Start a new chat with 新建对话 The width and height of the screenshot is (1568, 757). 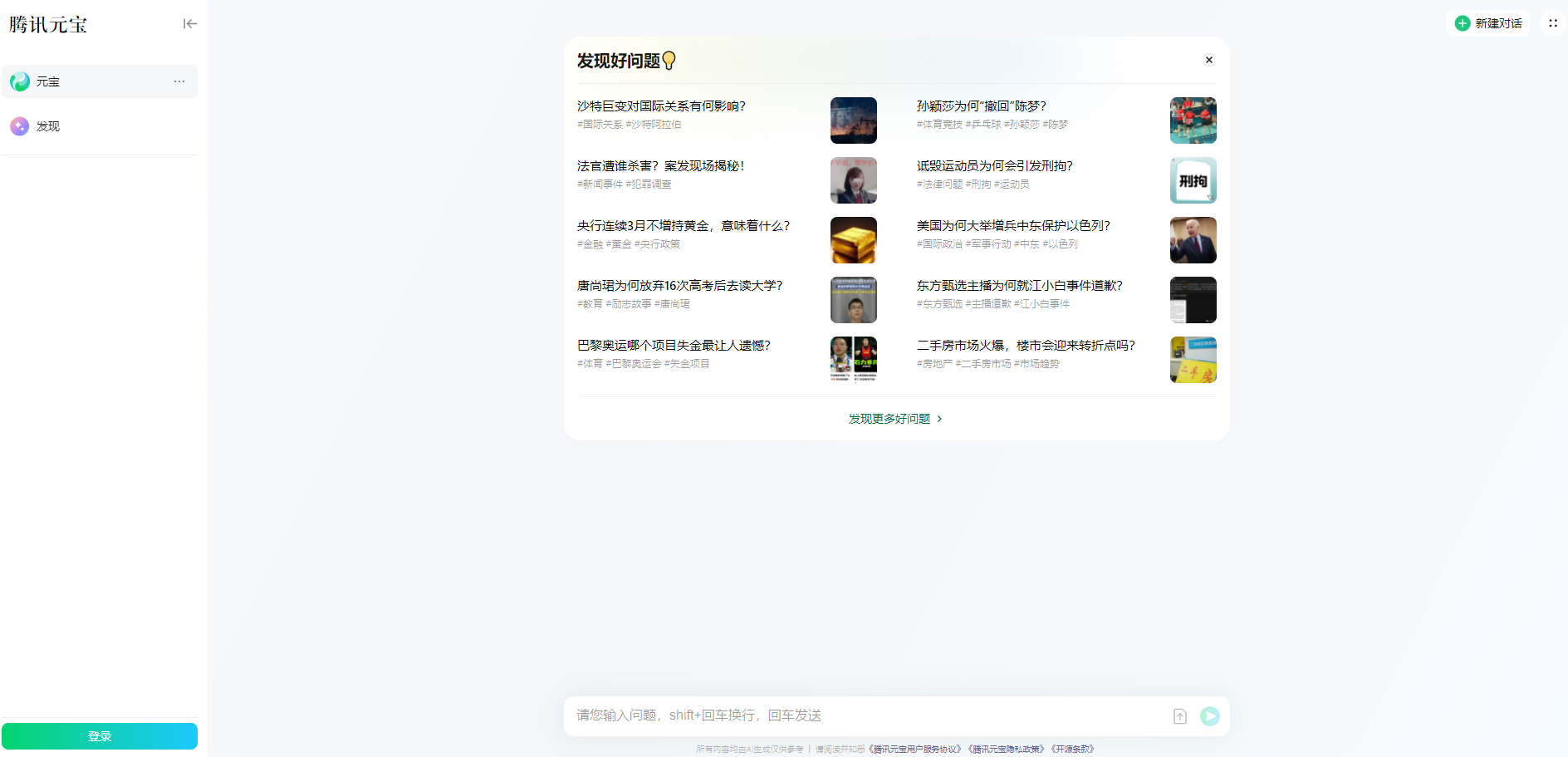coord(1489,23)
